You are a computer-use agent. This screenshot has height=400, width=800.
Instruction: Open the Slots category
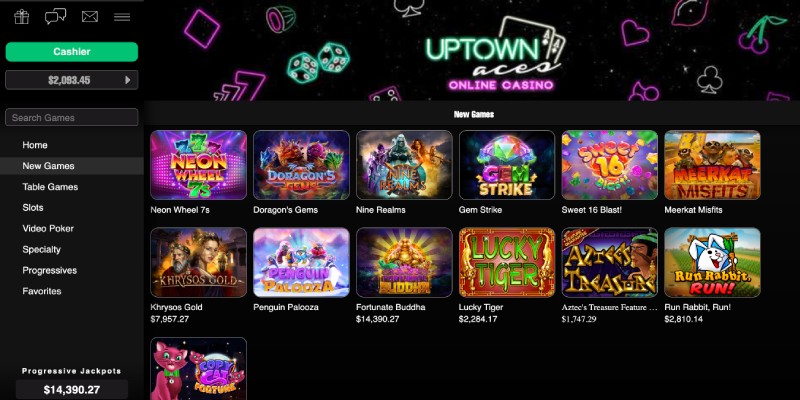tap(33, 208)
